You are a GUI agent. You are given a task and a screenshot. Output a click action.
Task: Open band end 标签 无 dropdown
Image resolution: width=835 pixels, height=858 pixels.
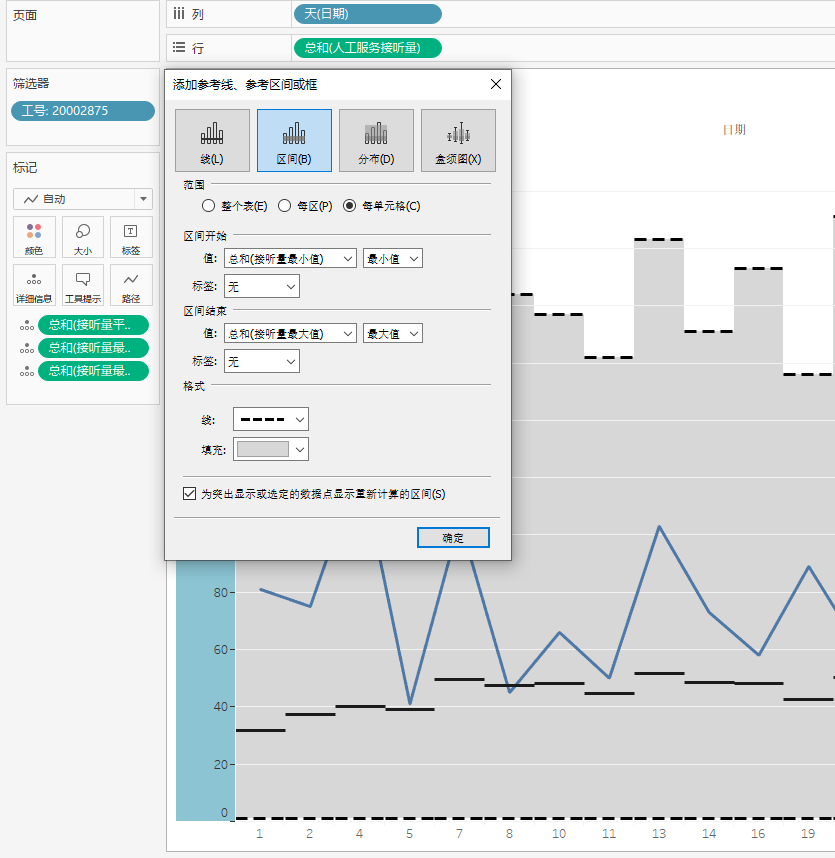[x=262, y=361]
